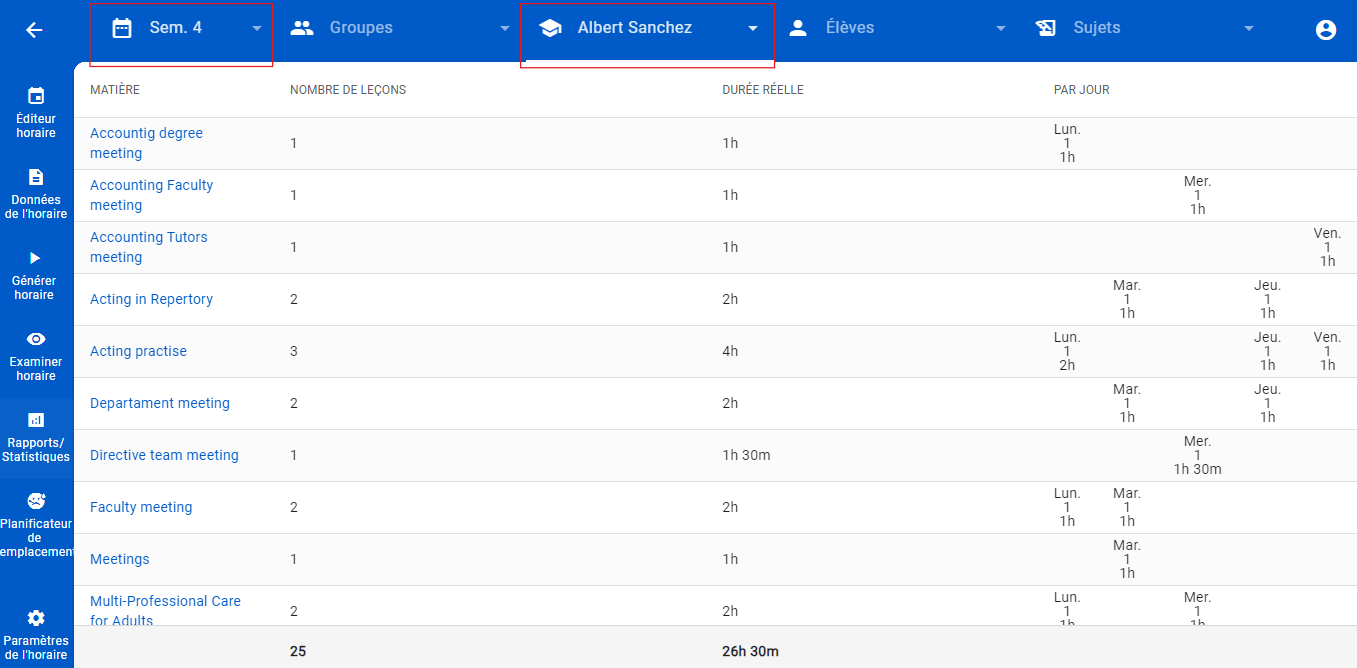Click Mer. 1h 30m Directive team entry
The height and width of the screenshot is (668, 1357).
pyautogui.click(x=1197, y=455)
